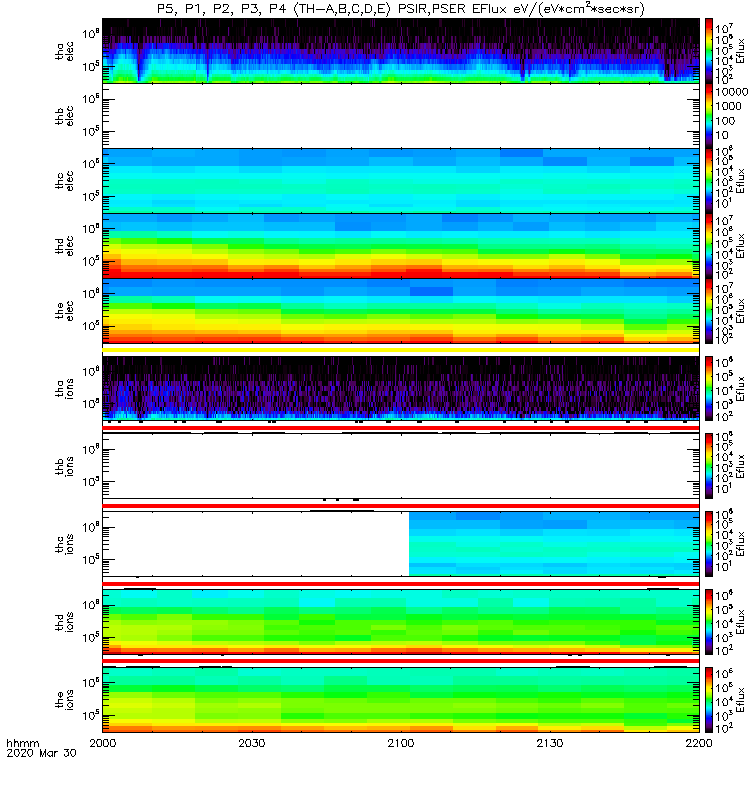Click the 2130 time axis label
Viewport: 750px width, 800px height.
550,743
